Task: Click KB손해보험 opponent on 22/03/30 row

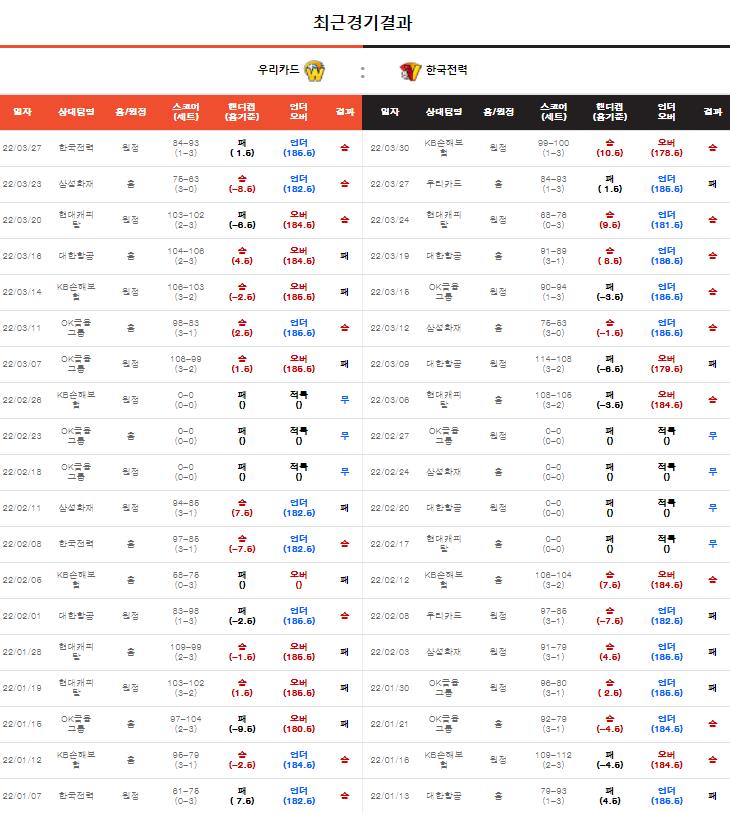Action: [x=444, y=148]
